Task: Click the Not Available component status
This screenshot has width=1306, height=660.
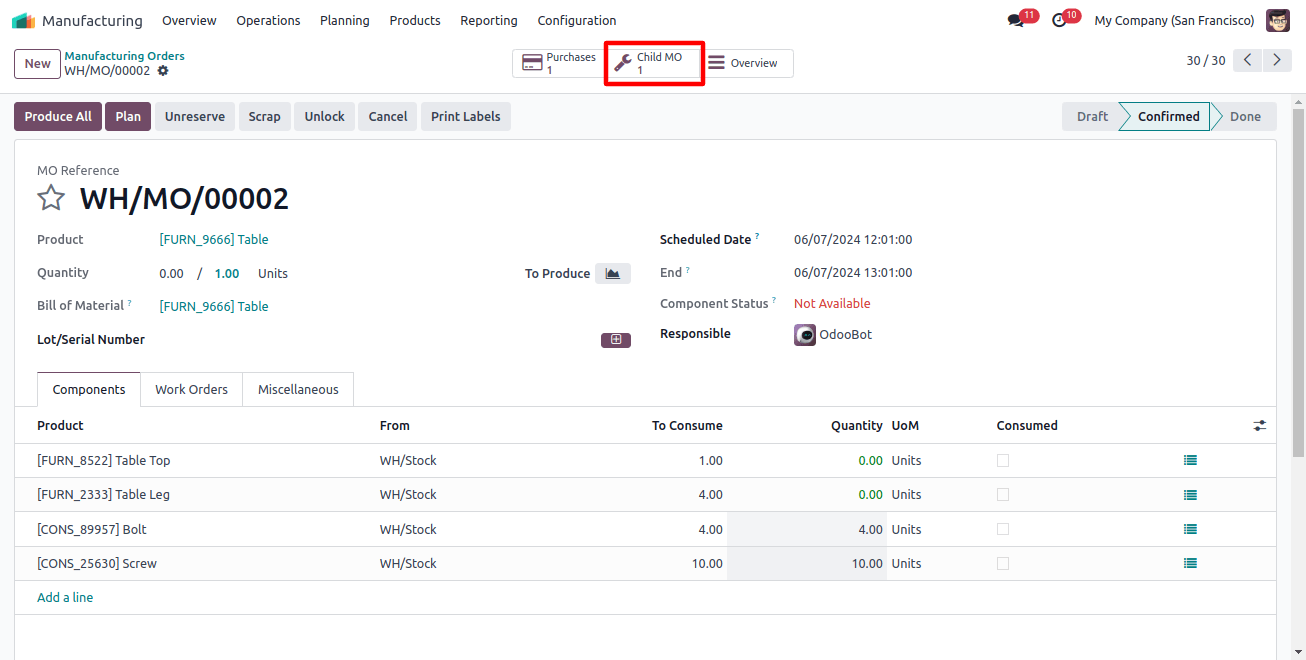Action: pyautogui.click(x=832, y=304)
